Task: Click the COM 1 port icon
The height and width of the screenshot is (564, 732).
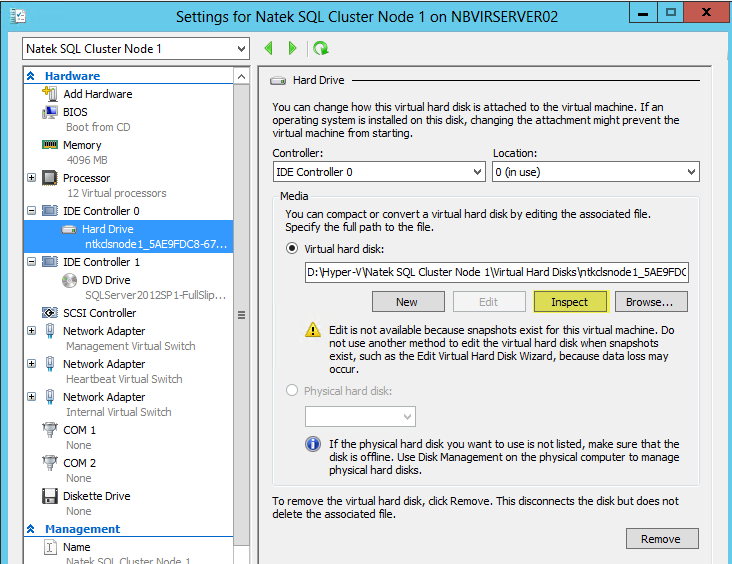Action: click(50, 430)
